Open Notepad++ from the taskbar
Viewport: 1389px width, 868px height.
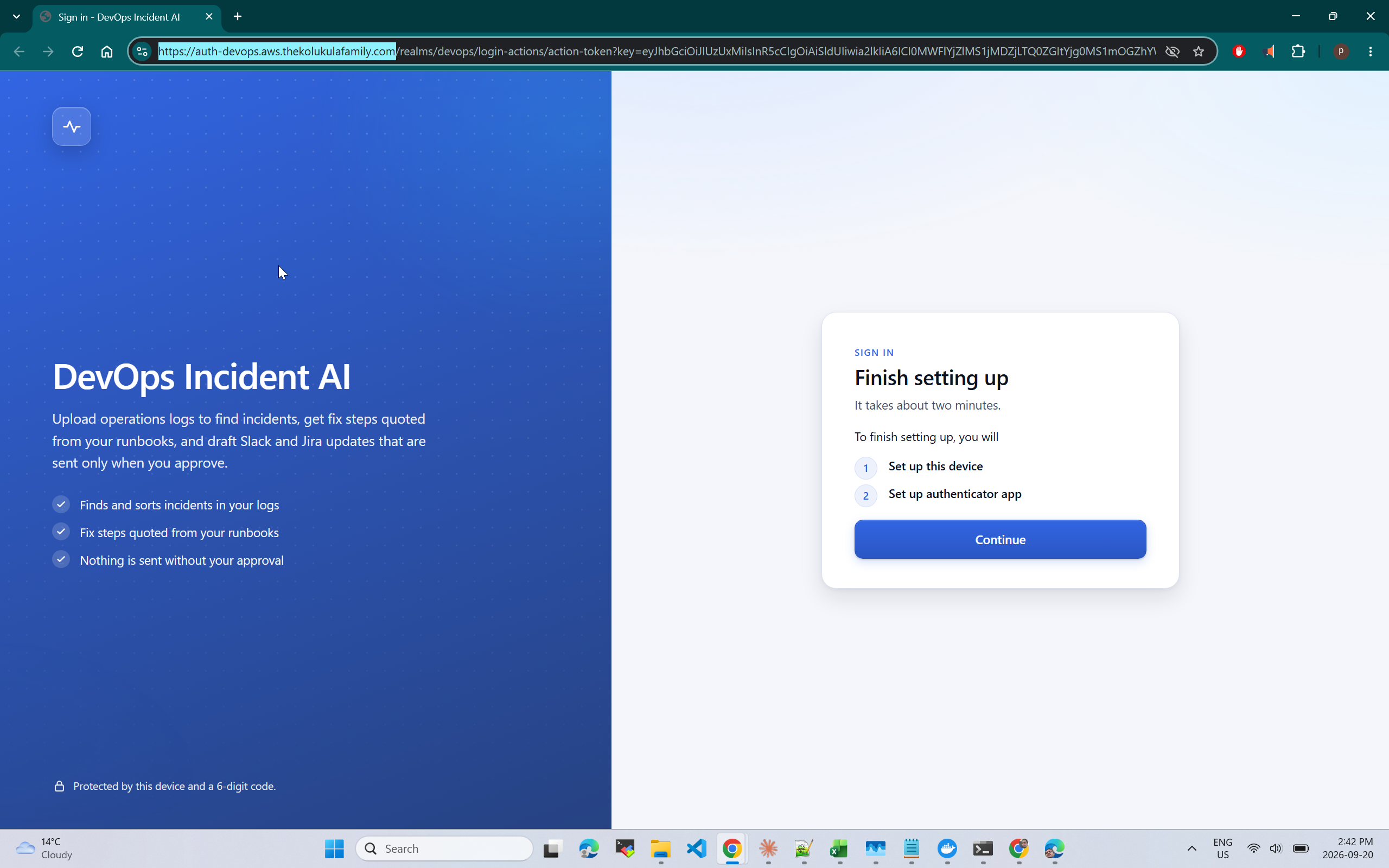pyautogui.click(x=804, y=848)
